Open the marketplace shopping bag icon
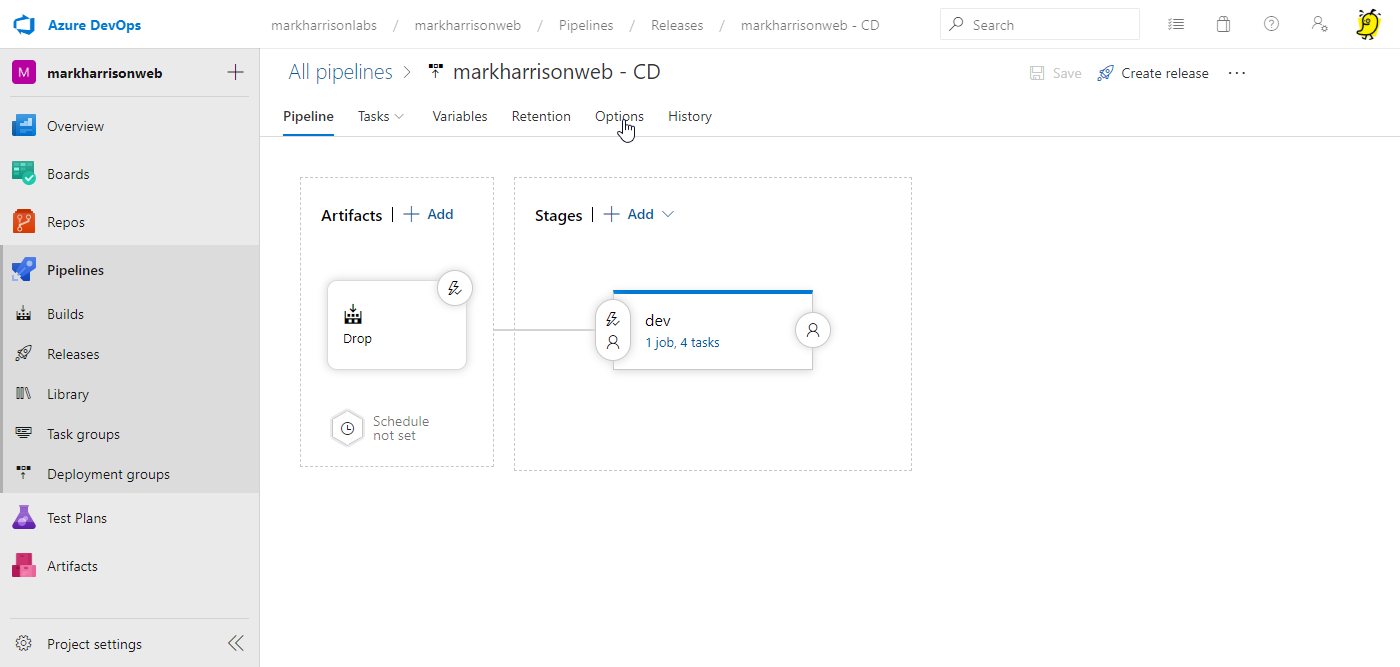Image resolution: width=1400 pixels, height=667 pixels. (1223, 25)
